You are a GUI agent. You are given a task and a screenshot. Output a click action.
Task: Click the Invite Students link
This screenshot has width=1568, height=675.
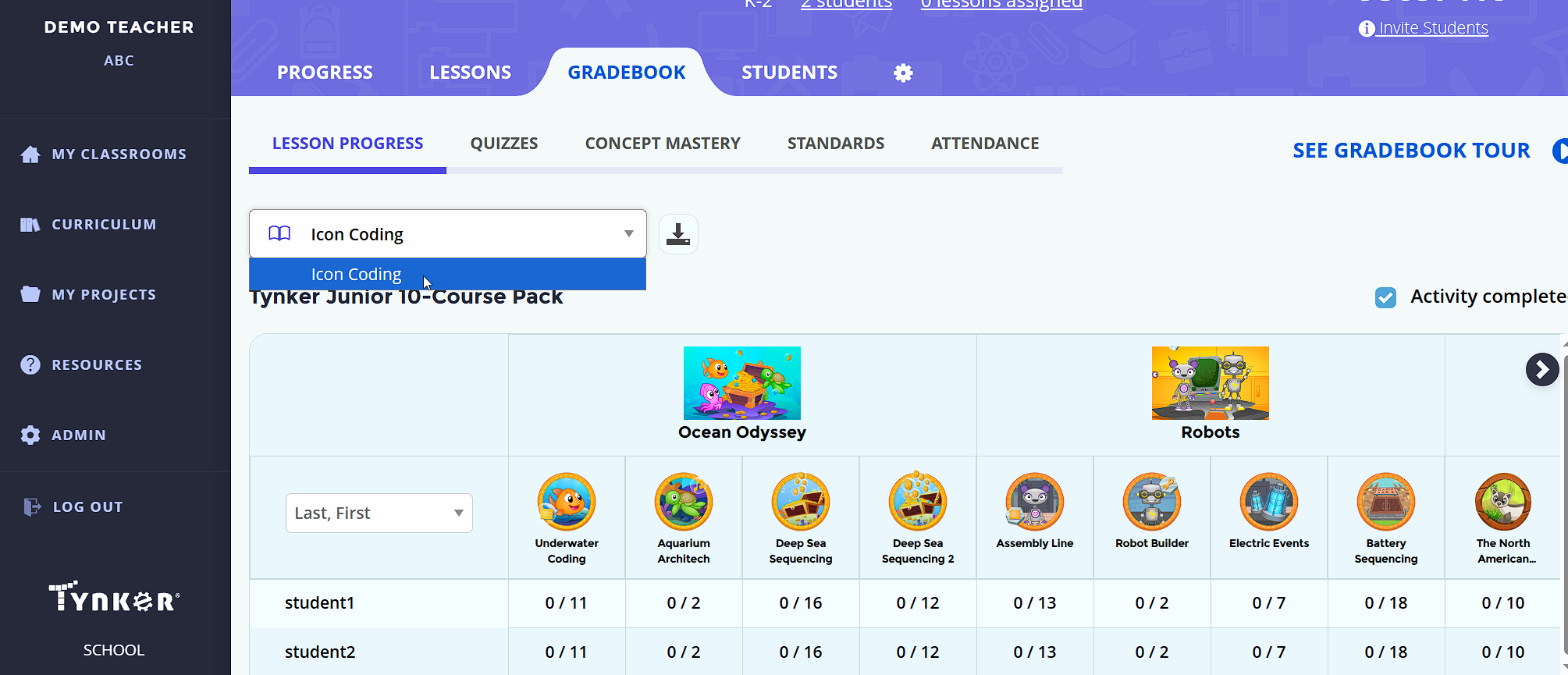1433,28
